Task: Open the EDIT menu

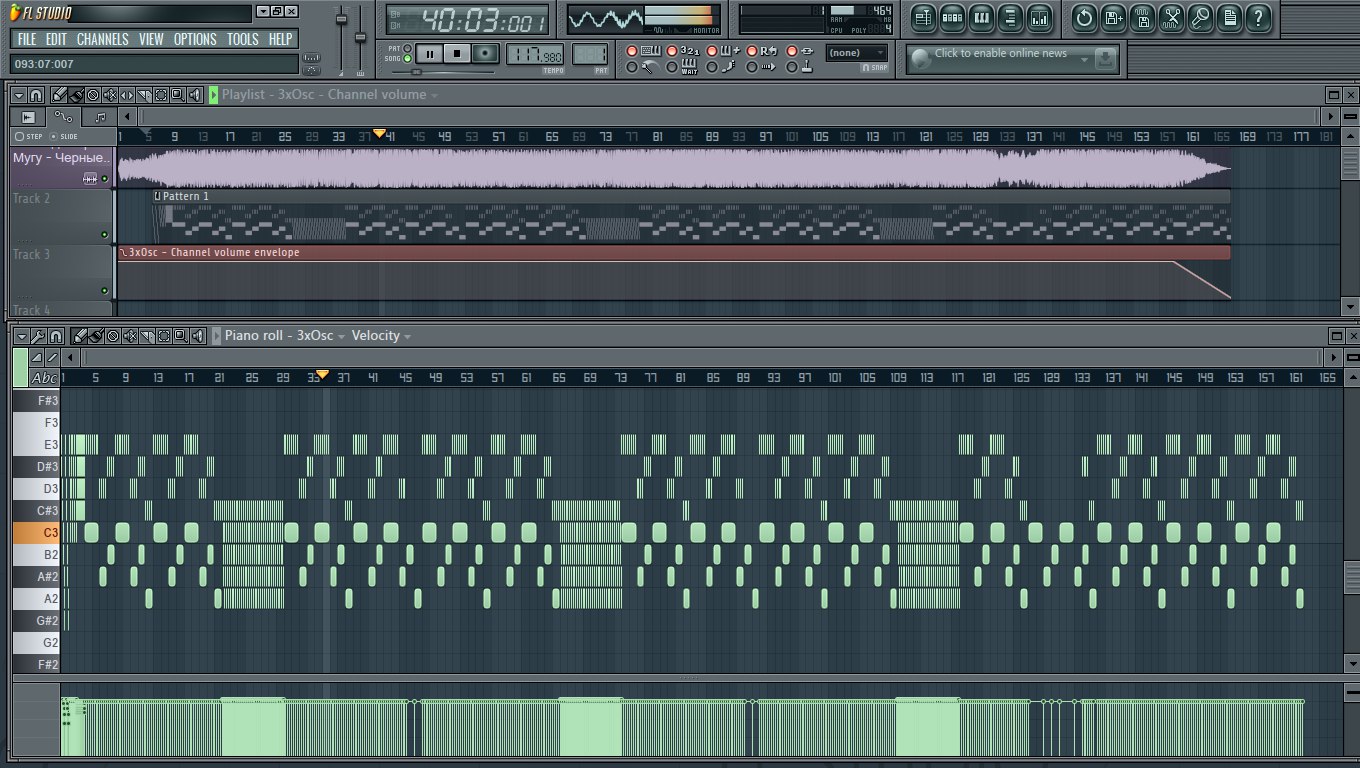Action: (56, 39)
